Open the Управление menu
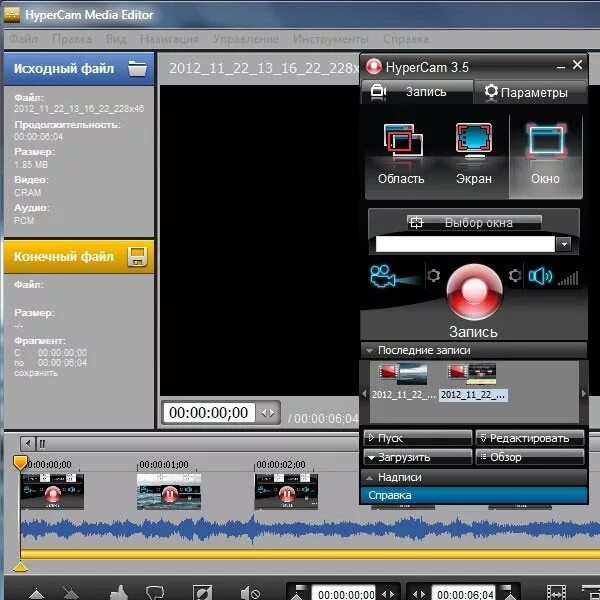Image resolution: width=600 pixels, height=600 pixels. tap(246, 39)
